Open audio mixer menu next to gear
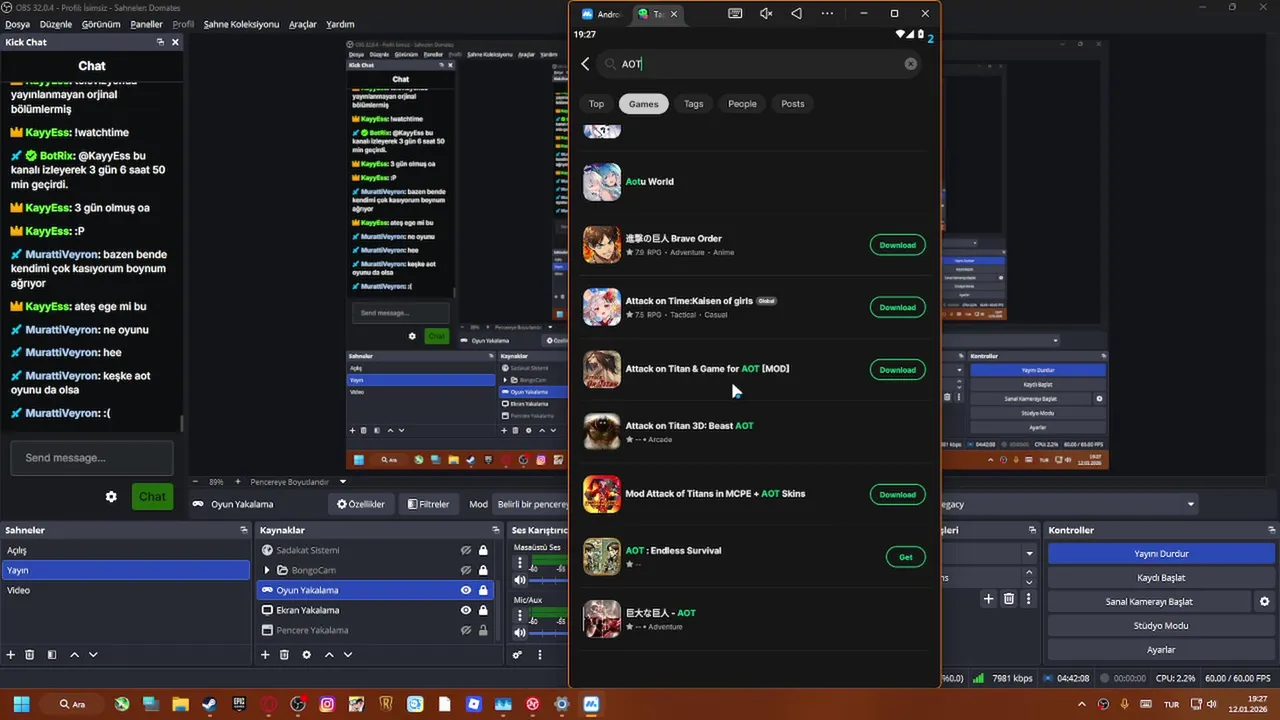This screenshot has width=1280, height=720. [540, 655]
